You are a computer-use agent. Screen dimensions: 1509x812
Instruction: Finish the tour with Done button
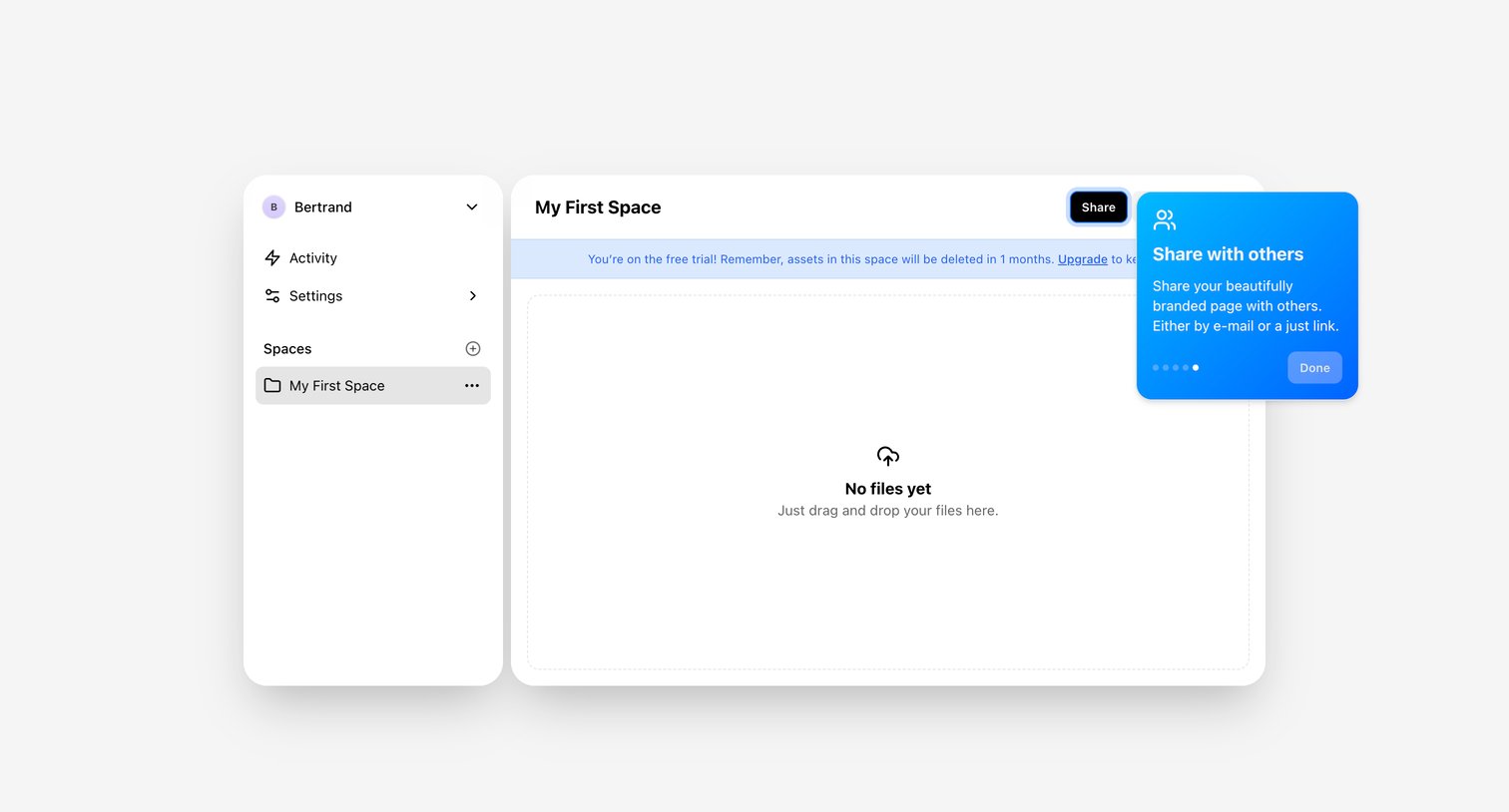[x=1314, y=368]
